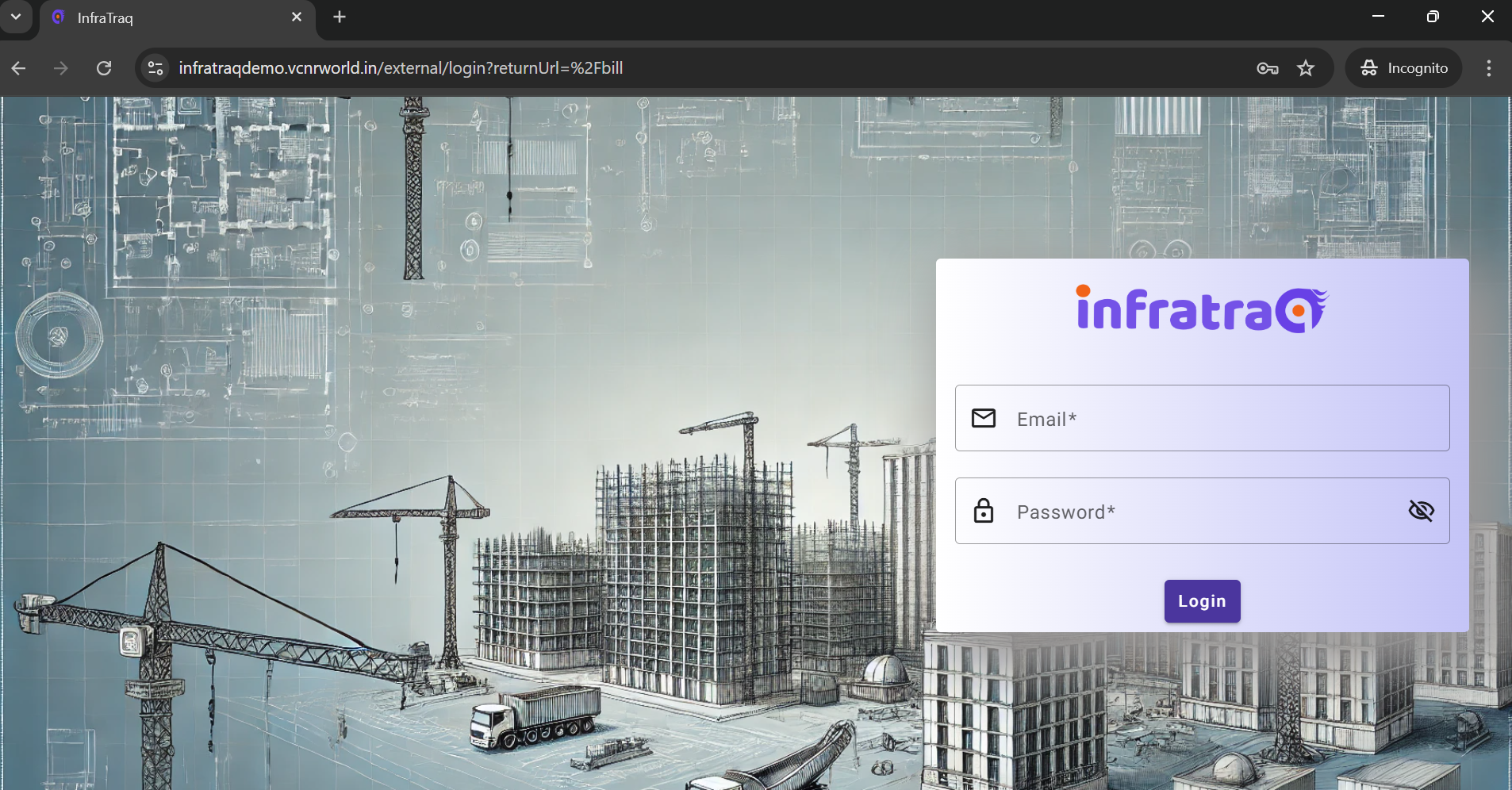Bookmark this page with star icon
This screenshot has width=1512, height=790.
(1306, 68)
